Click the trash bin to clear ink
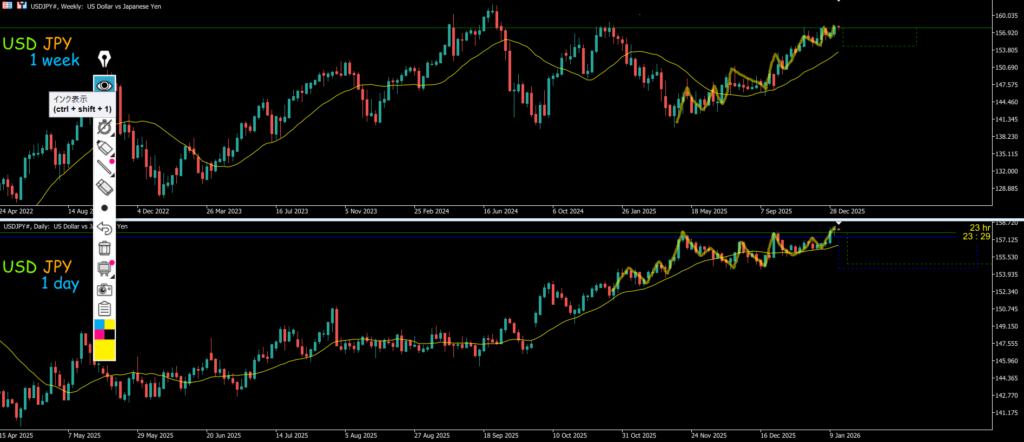 [x=104, y=248]
